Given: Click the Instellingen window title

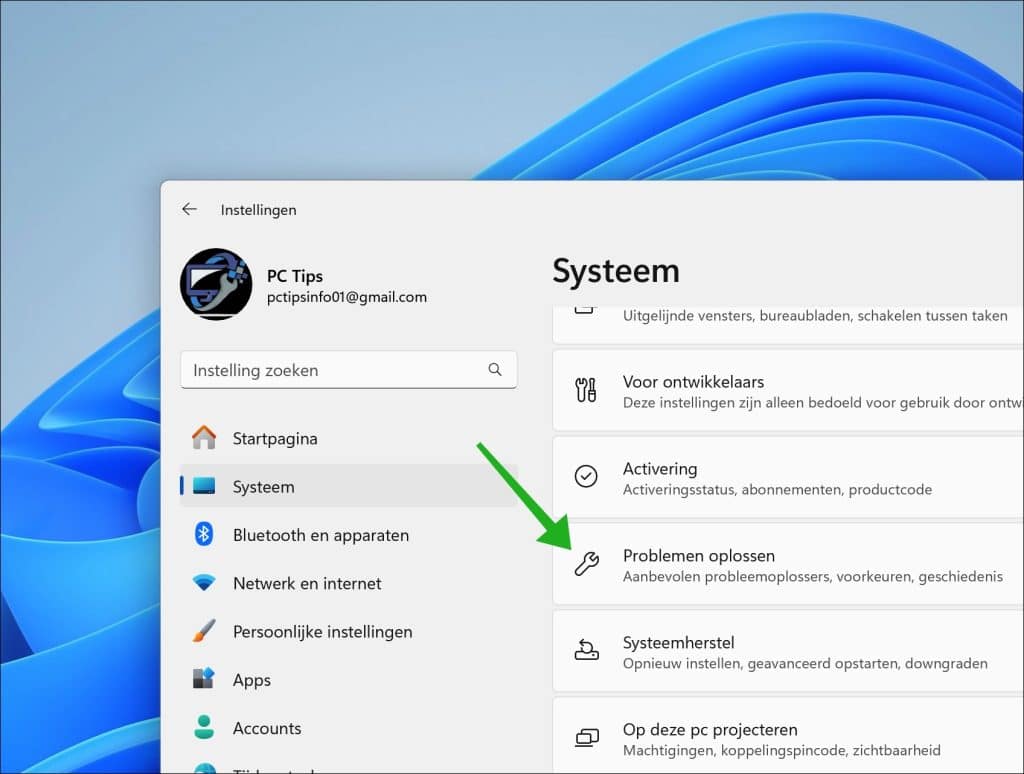Looking at the screenshot, I should click(258, 210).
